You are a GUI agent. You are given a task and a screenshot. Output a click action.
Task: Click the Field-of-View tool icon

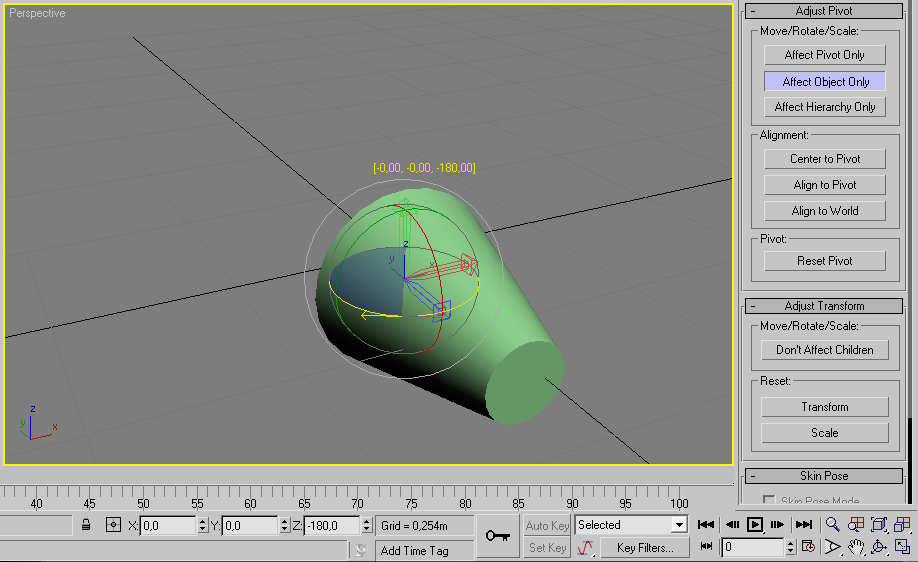(832, 547)
